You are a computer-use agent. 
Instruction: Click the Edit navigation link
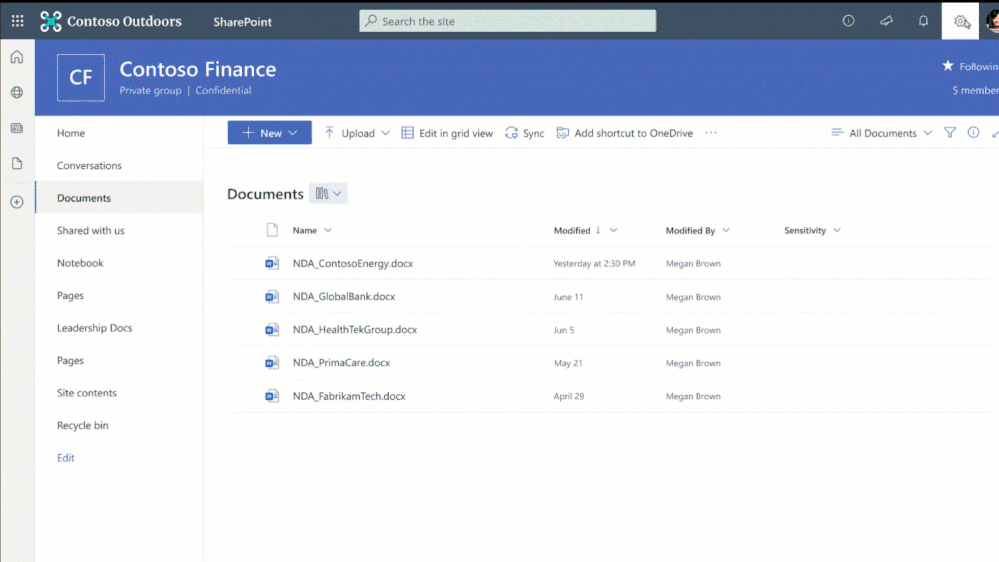click(66, 458)
